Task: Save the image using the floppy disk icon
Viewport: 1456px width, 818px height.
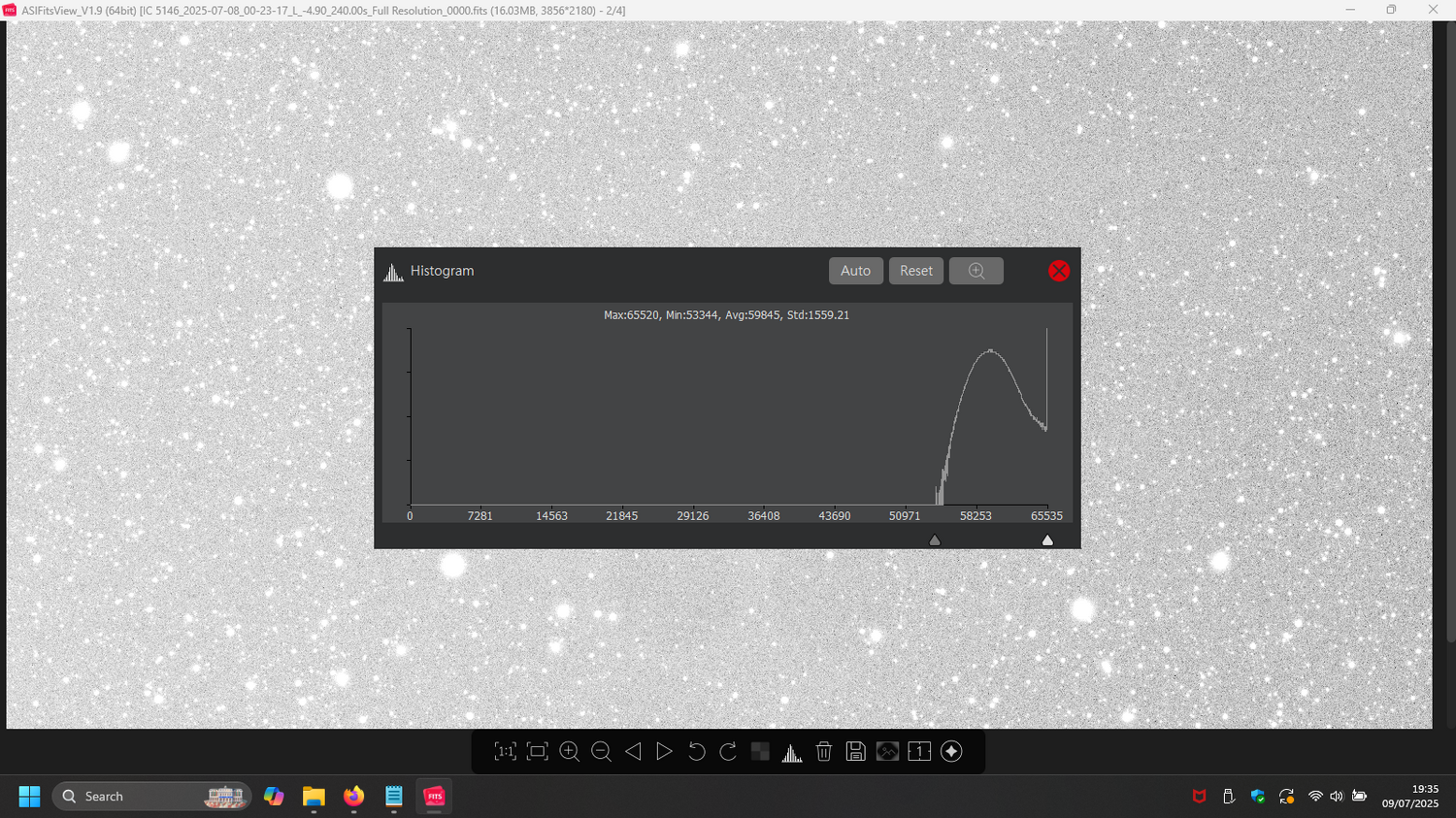Action: point(855,752)
